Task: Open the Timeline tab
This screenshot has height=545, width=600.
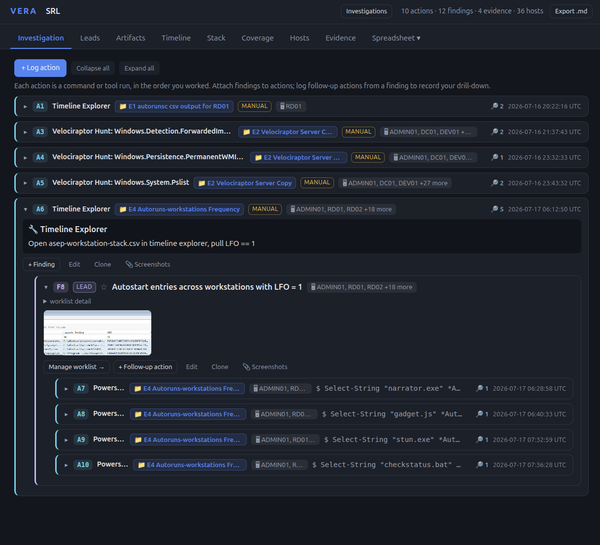Action: coord(176,38)
